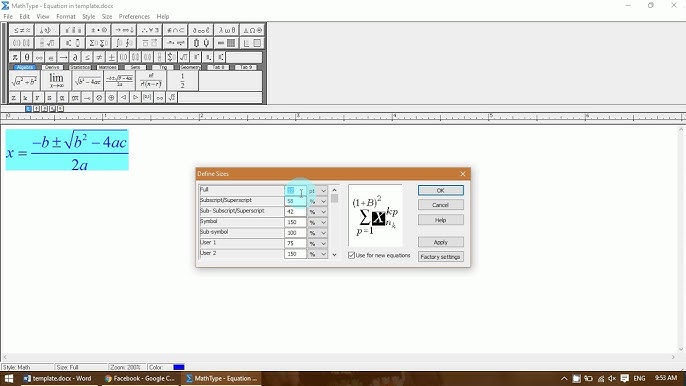Viewport: 686px width, 386px height.
Task: Click the blue Color swatch in the status bar
Action: click(179, 367)
